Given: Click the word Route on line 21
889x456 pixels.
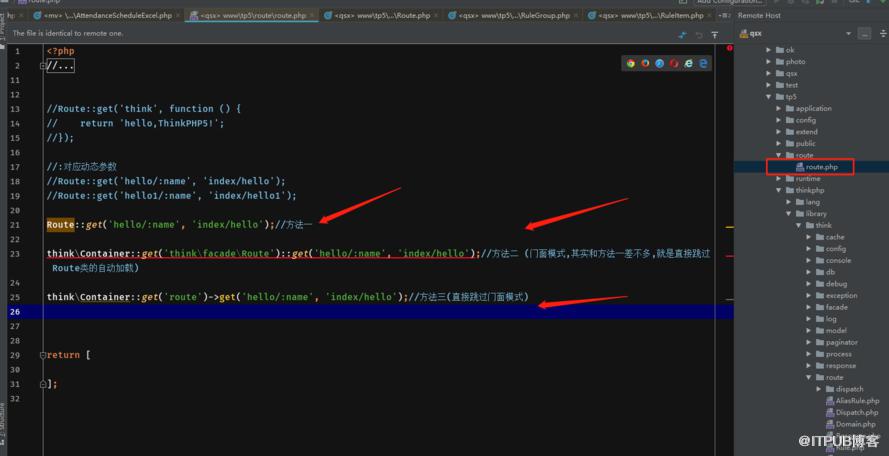Looking at the screenshot, I should point(61,225).
